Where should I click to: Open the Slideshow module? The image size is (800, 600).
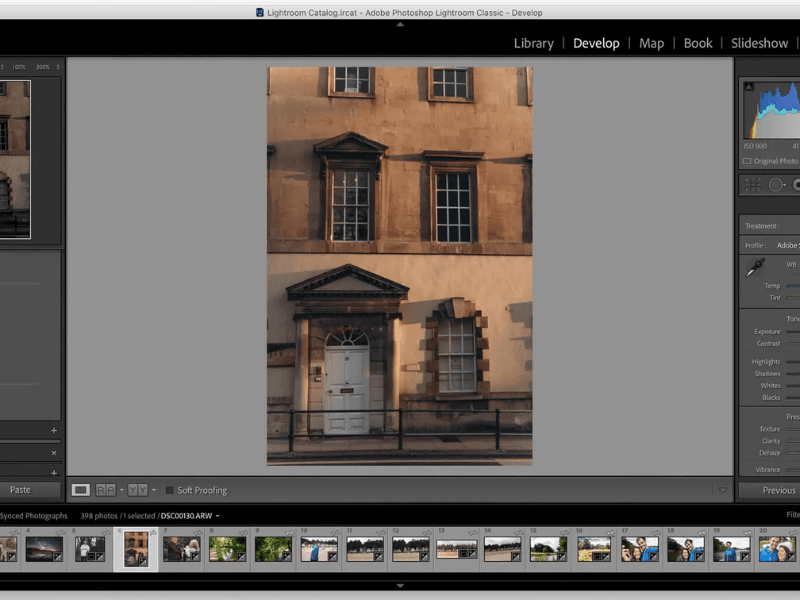tap(759, 43)
